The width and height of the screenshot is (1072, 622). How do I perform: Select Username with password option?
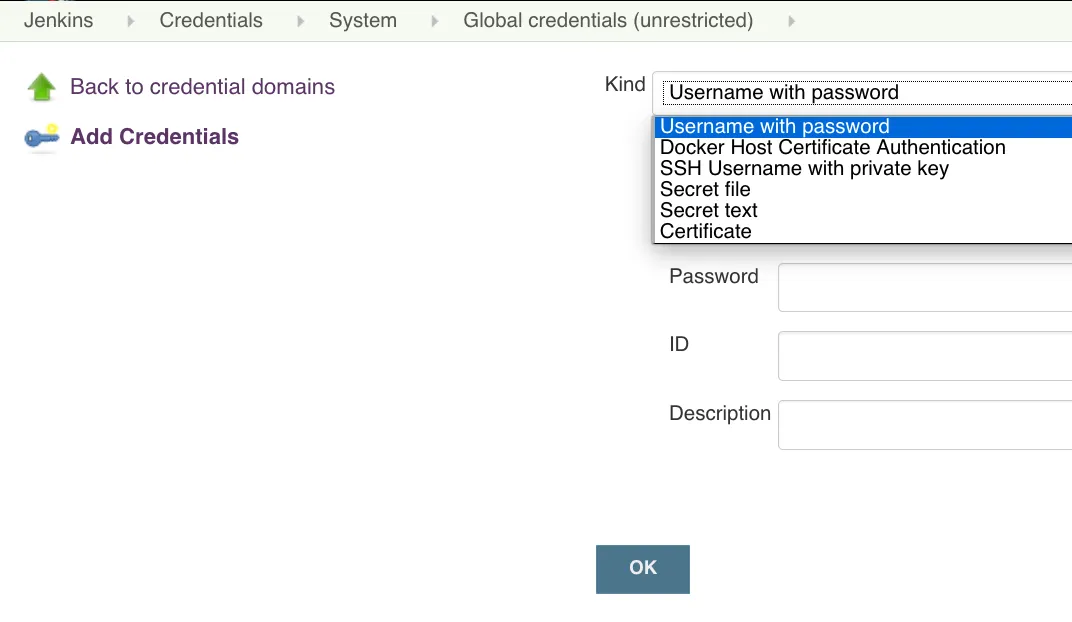[775, 127]
